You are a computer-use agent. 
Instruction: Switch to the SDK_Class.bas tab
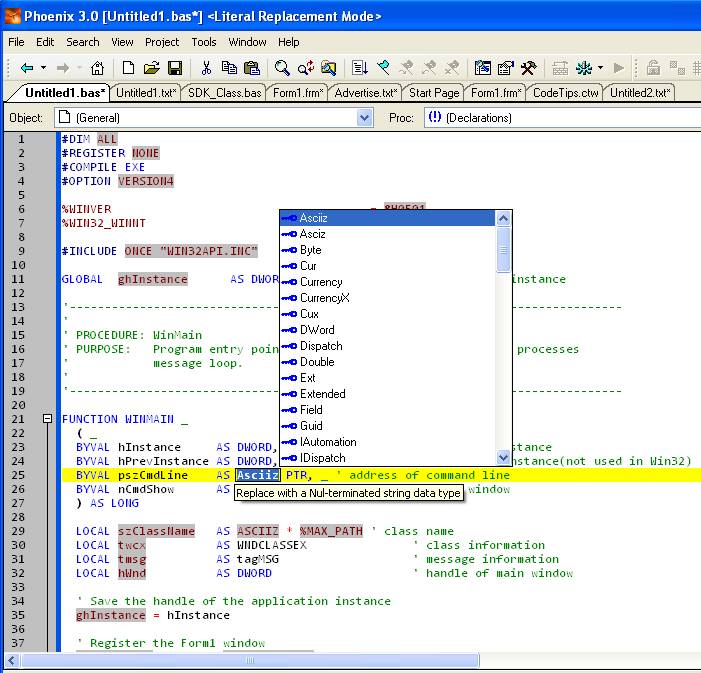click(x=224, y=93)
